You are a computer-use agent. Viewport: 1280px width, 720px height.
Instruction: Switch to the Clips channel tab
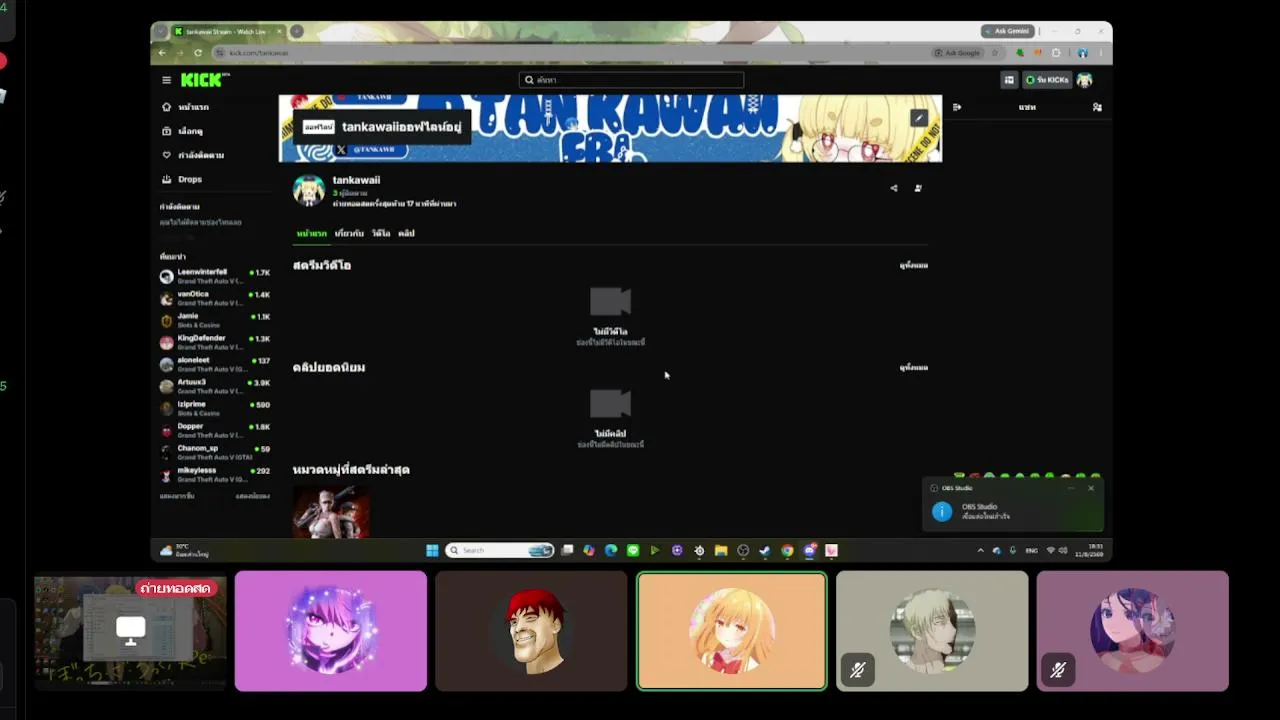(406, 233)
